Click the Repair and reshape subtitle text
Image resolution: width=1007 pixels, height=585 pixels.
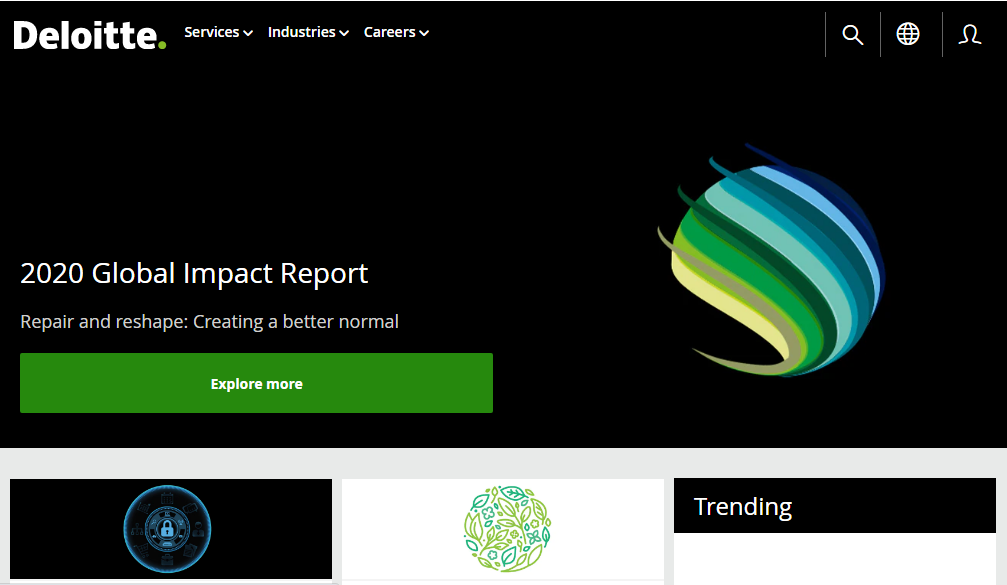coord(209,321)
